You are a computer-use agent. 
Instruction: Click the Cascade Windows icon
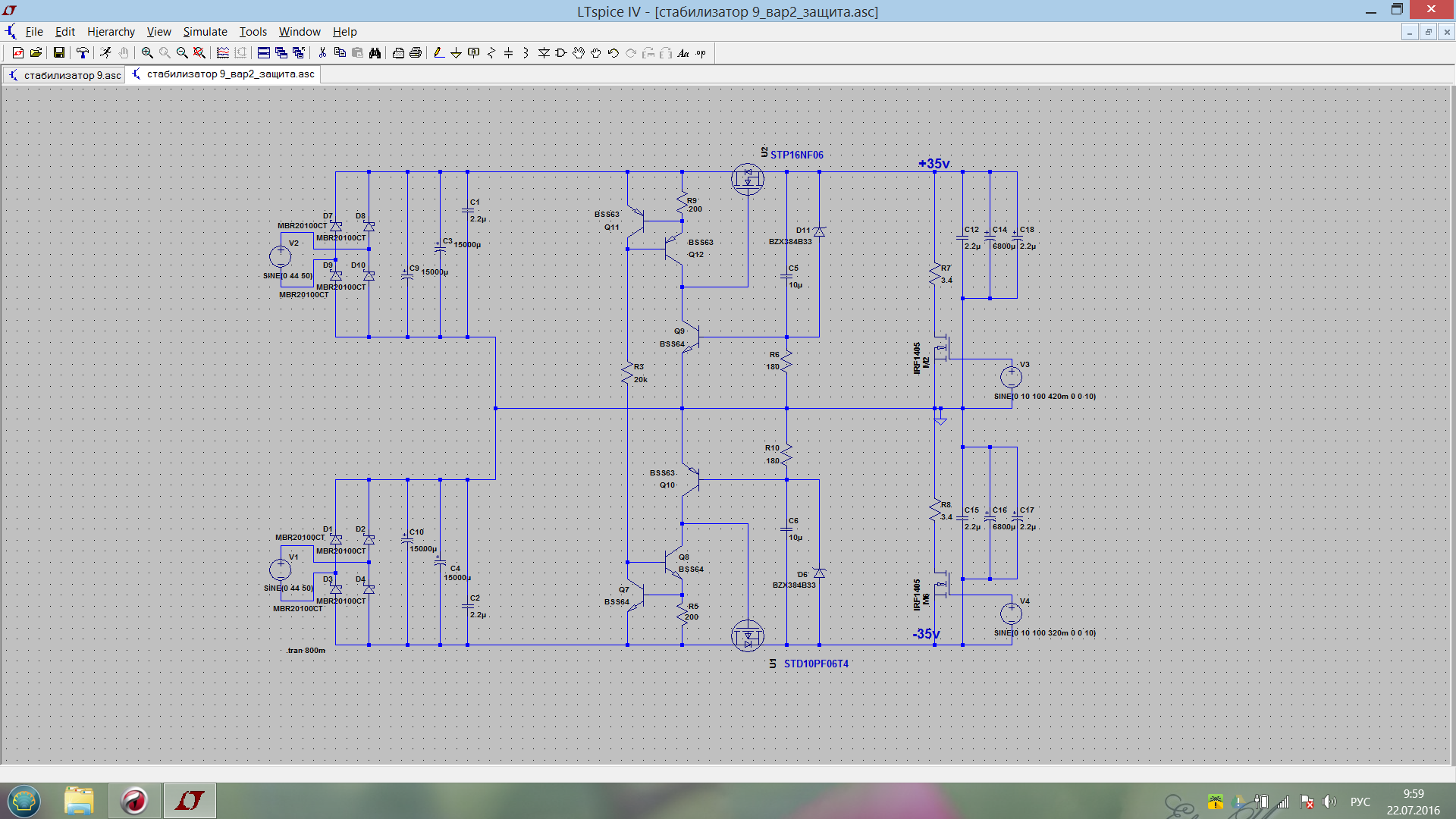pyautogui.click(x=281, y=53)
